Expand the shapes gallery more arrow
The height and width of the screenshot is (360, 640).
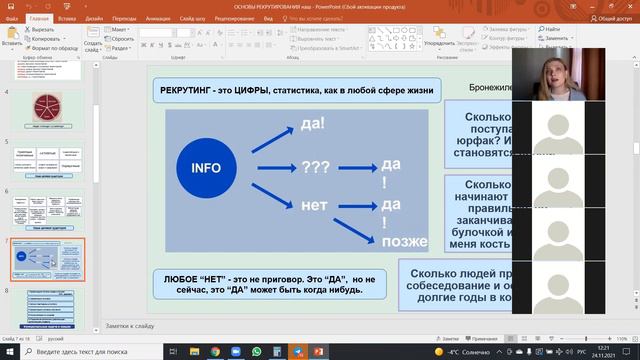tap(420, 48)
